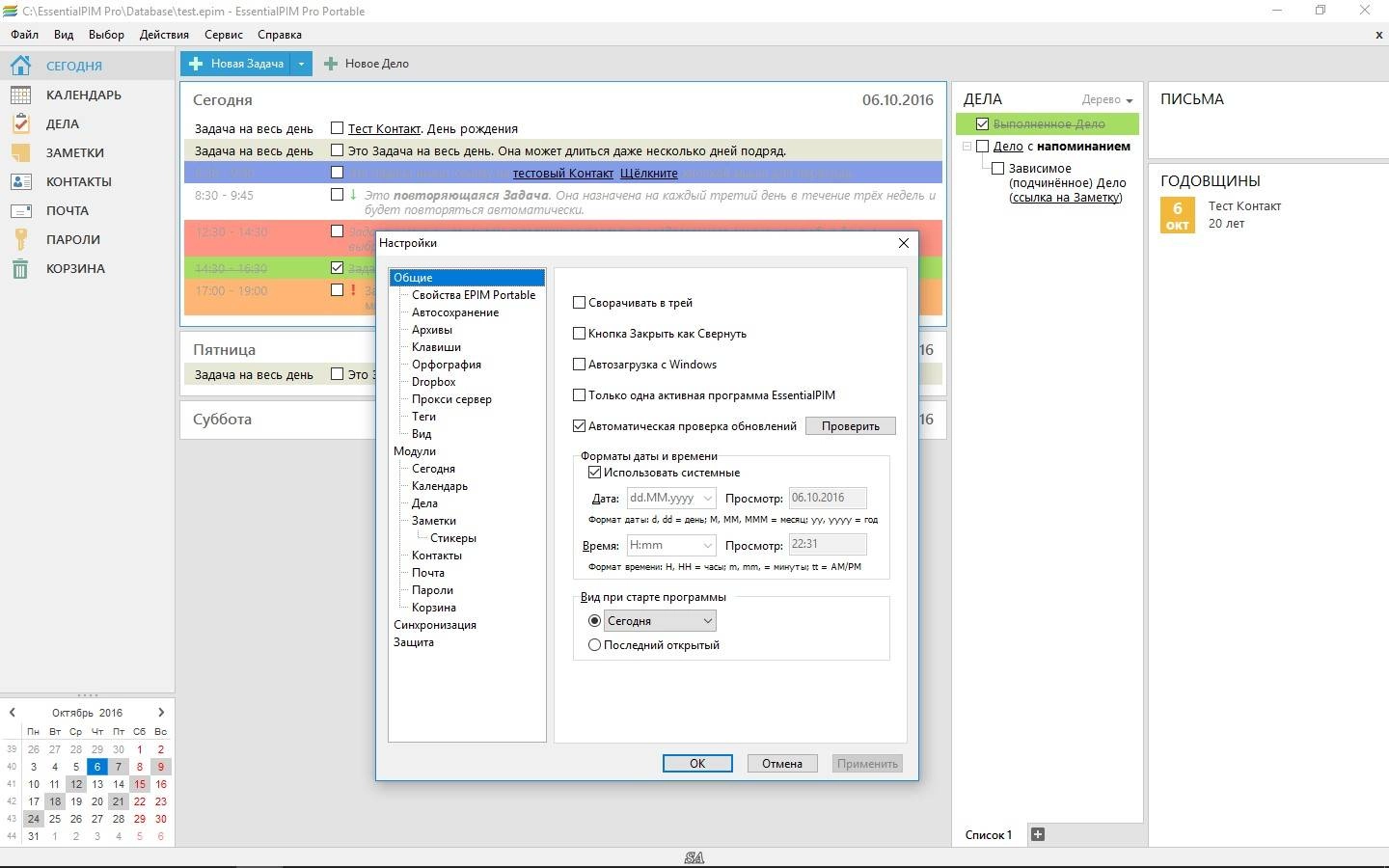Image resolution: width=1389 pixels, height=868 pixels.
Task: Open the тестовый Контакт link
Action: [x=563, y=174]
